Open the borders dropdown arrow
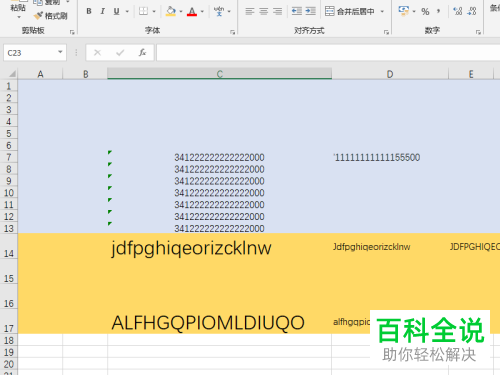The width and height of the screenshot is (500, 375). click(154, 12)
